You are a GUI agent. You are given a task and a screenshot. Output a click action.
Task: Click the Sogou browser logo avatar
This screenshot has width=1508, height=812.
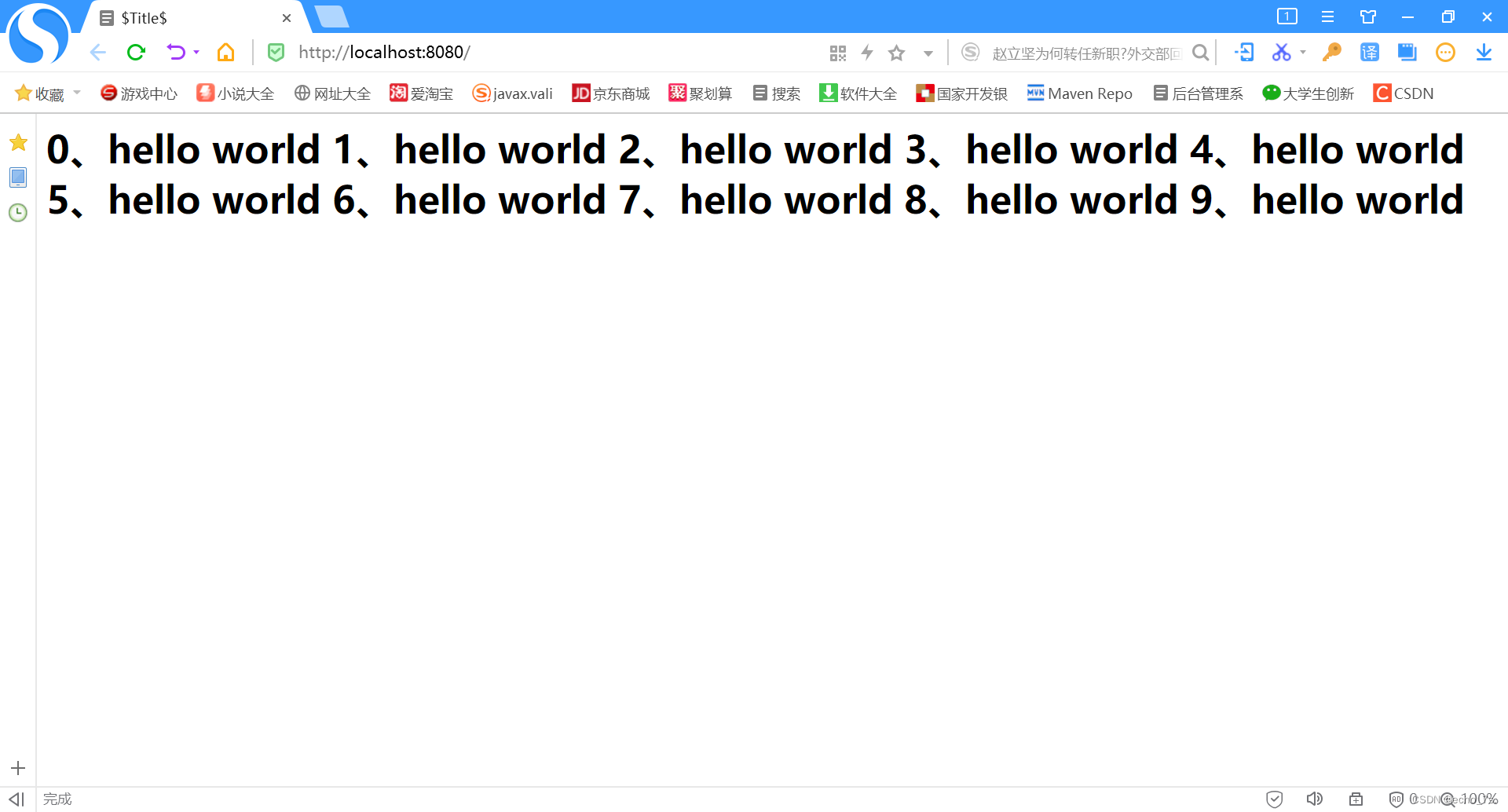click(x=37, y=35)
